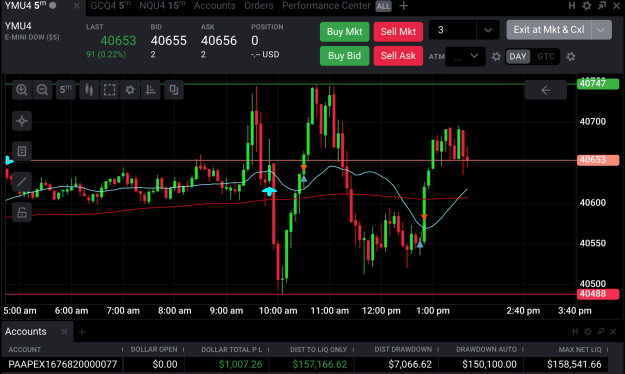The height and width of the screenshot is (374, 625).
Task: Sort by DOLLAR OPEN column header
Action: click(x=154, y=350)
